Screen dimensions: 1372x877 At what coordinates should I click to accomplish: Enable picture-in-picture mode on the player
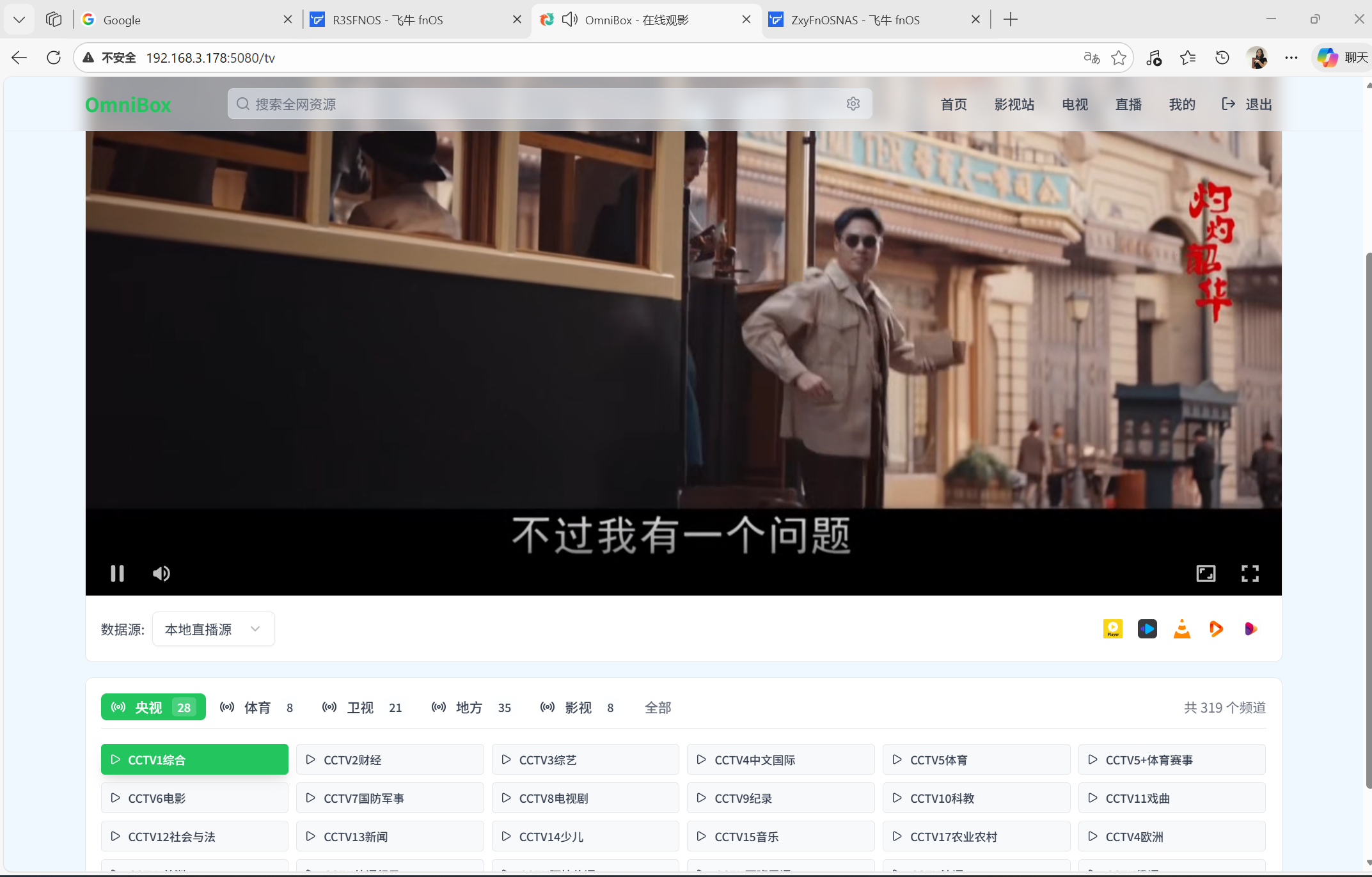point(1206,573)
